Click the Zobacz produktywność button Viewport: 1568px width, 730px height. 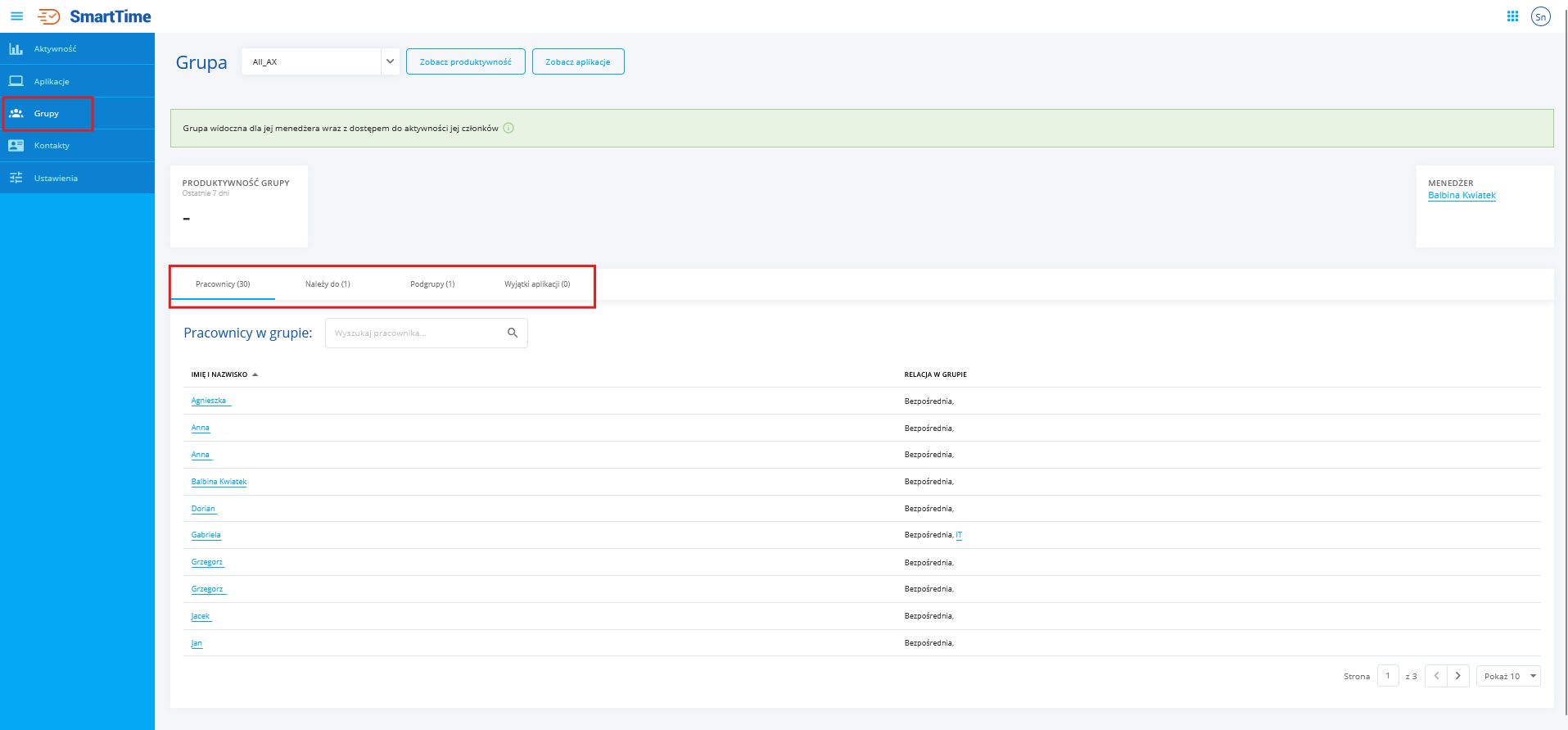(465, 61)
